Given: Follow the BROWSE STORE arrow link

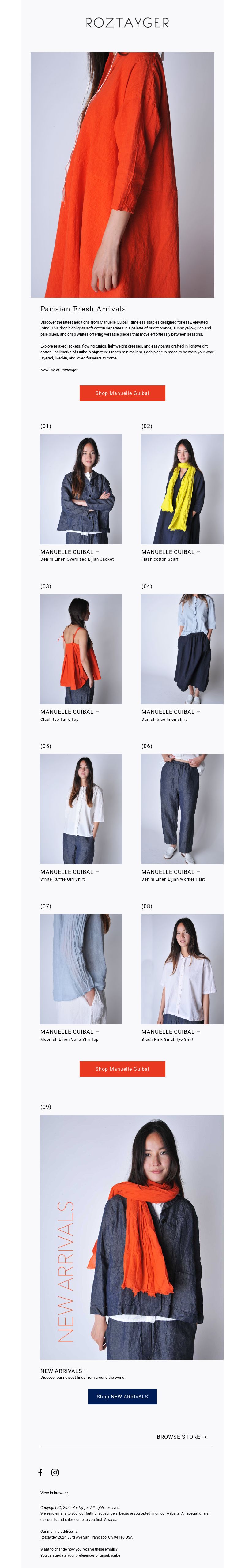Looking at the screenshot, I should (x=182, y=1437).
